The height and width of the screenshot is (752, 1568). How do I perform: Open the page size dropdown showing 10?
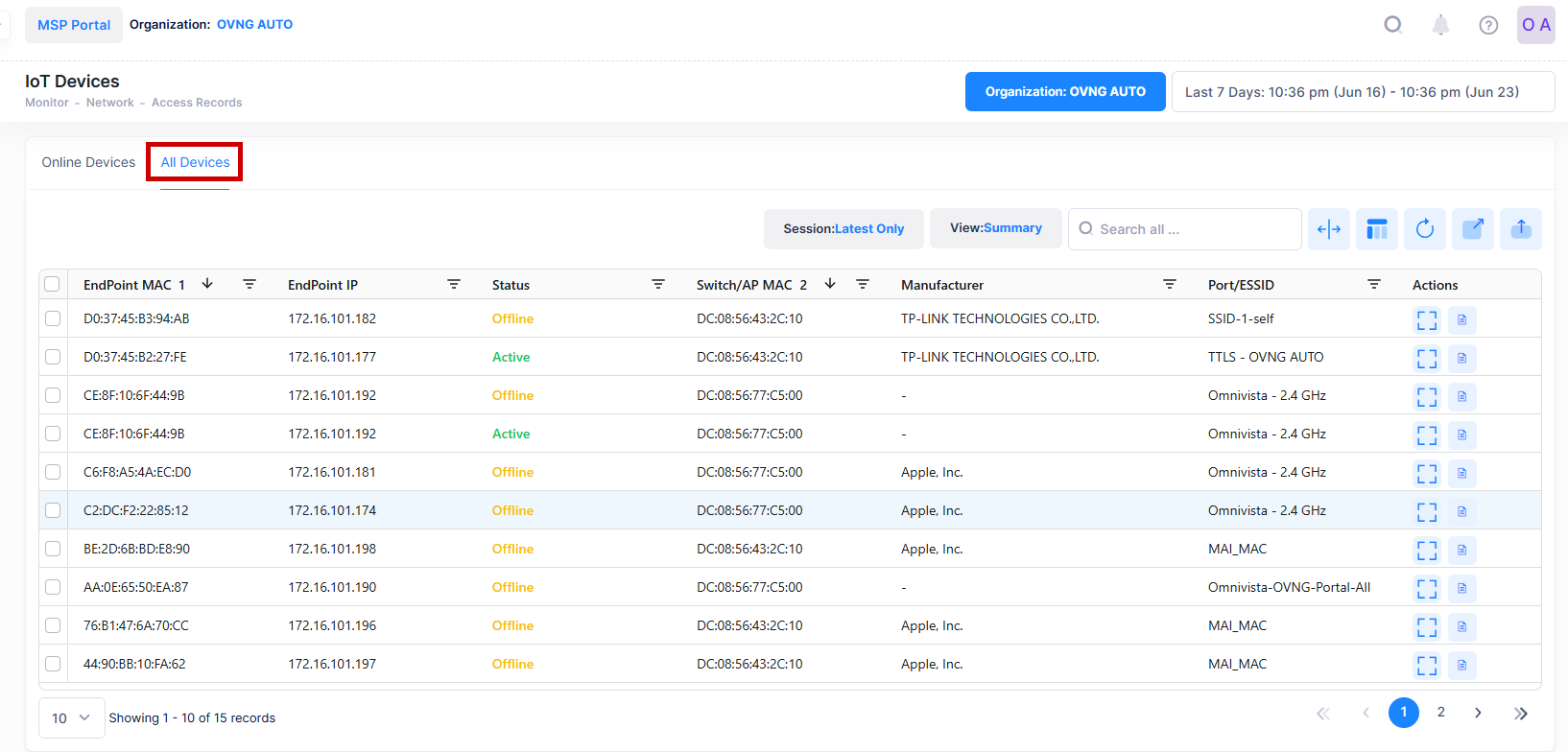(x=71, y=717)
